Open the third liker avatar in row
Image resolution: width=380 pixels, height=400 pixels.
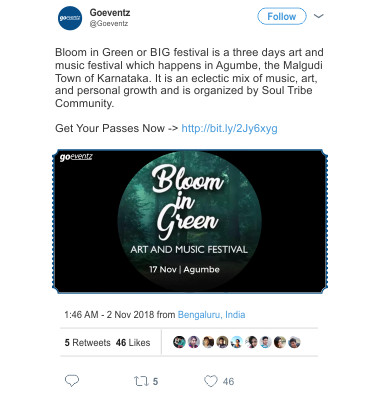208,342
